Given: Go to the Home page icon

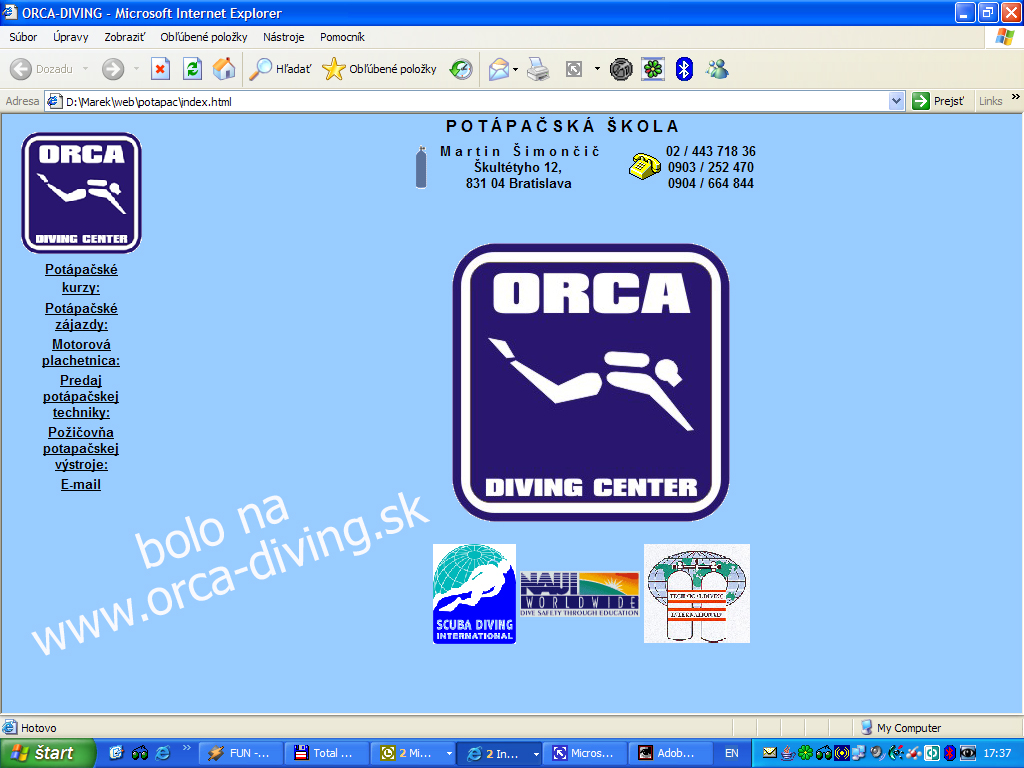Looking at the screenshot, I should pos(224,69).
